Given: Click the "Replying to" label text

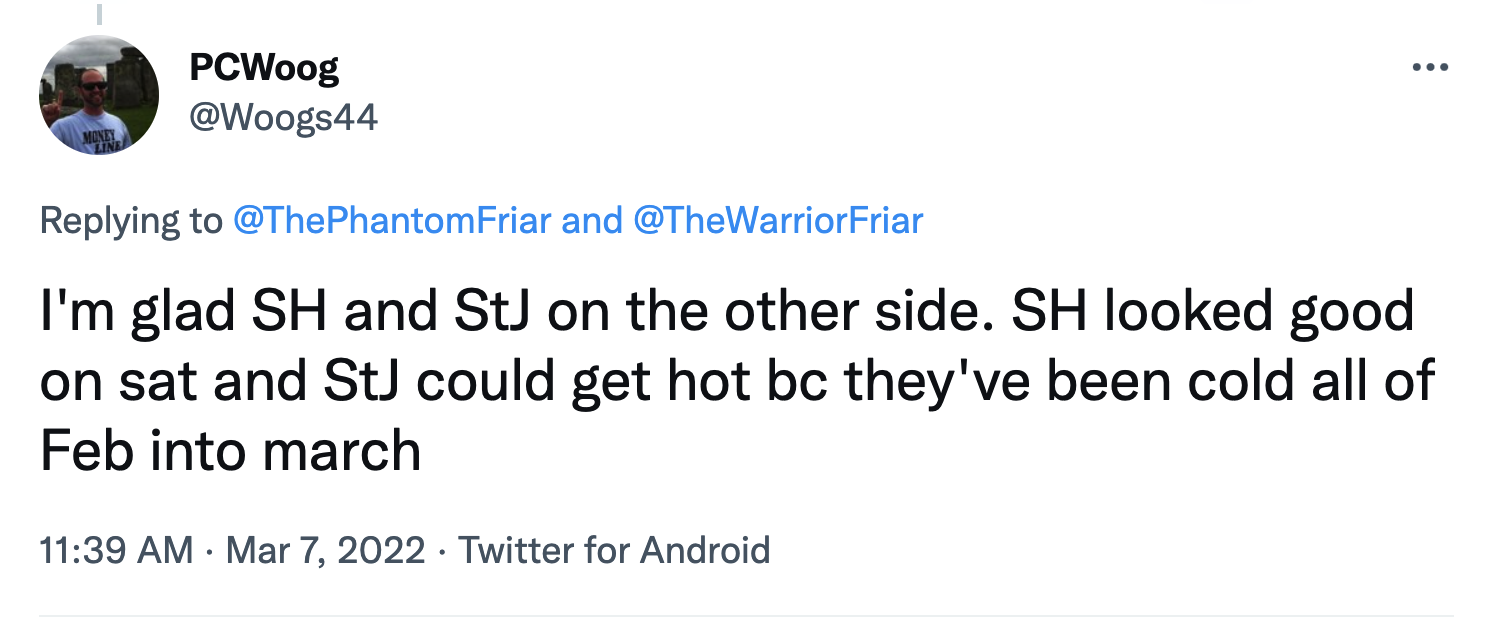Looking at the screenshot, I should point(130,219).
